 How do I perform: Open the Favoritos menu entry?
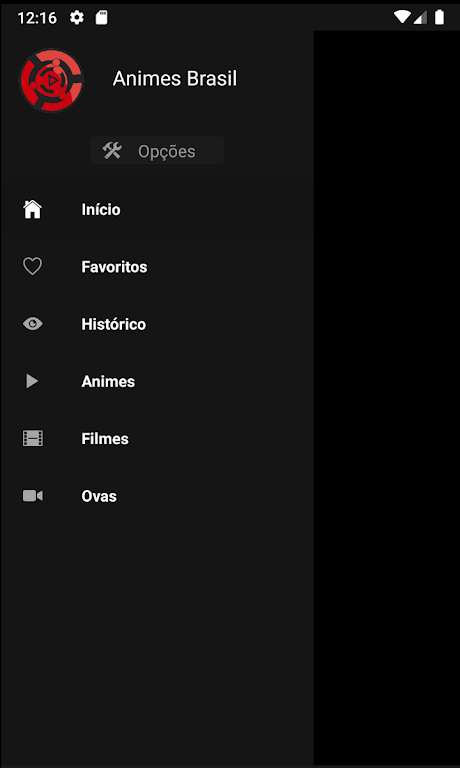point(157,266)
